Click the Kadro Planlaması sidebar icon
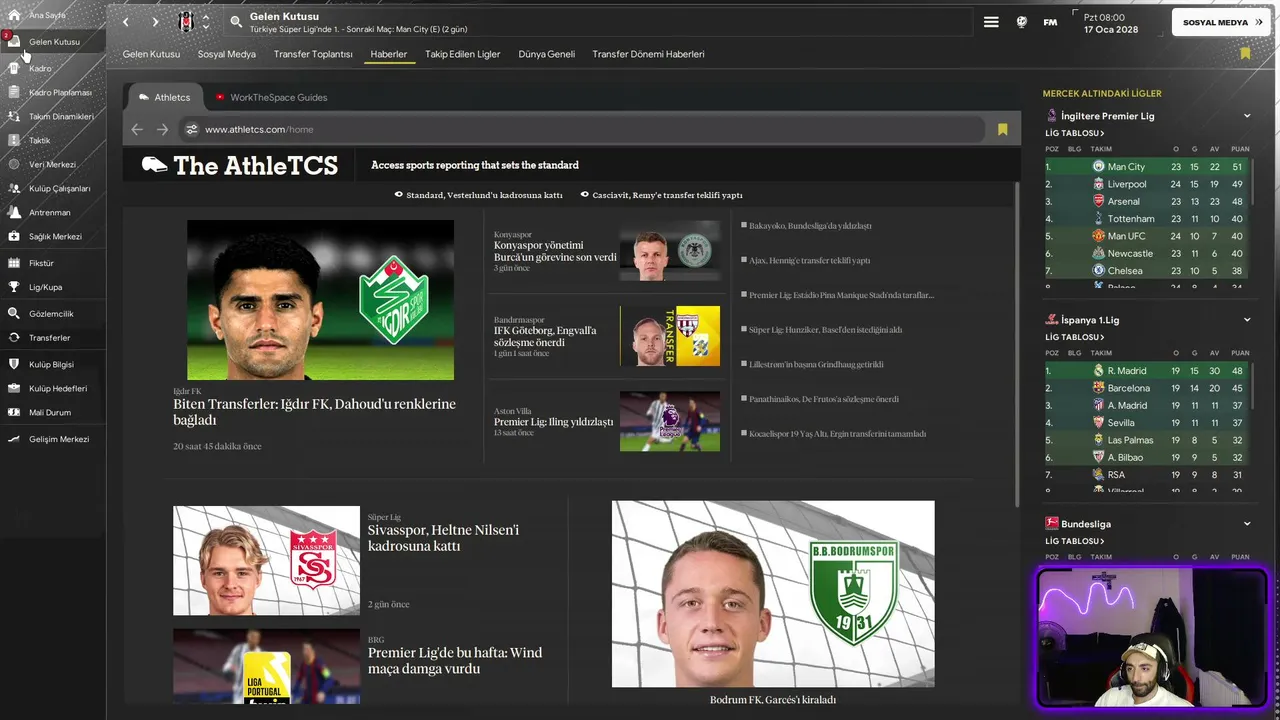This screenshot has height=720, width=1280. (x=14, y=92)
